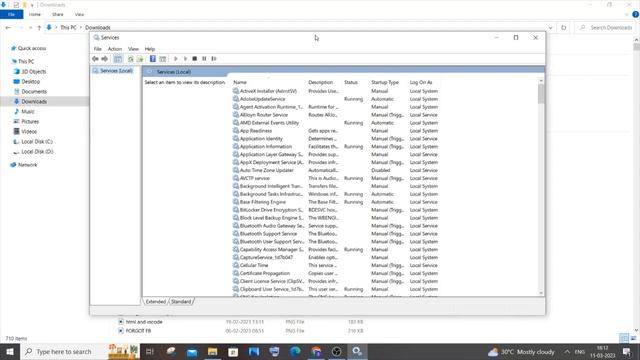Select the Auto Time Zone Updater service
Viewport: 640px width, 360px height.
pos(336,170)
